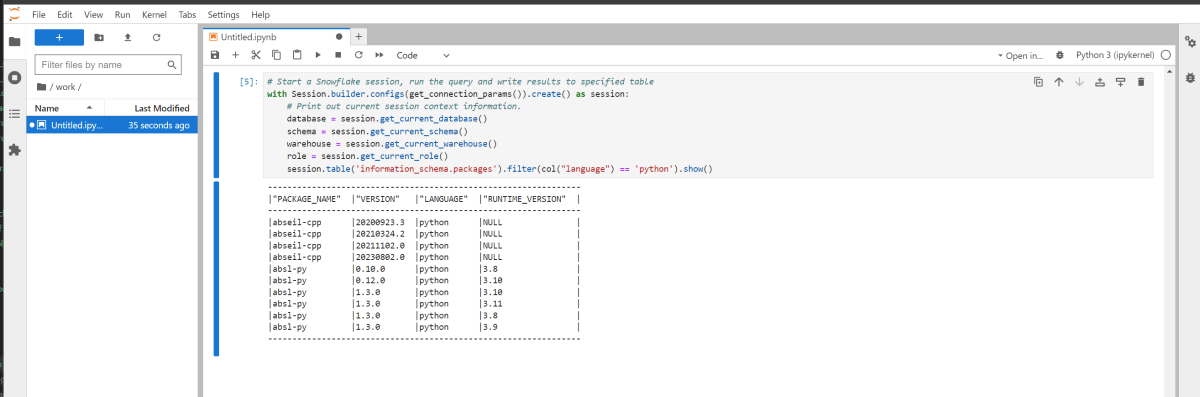
Task: Restart kernel and run all cells
Action: [x=379, y=55]
